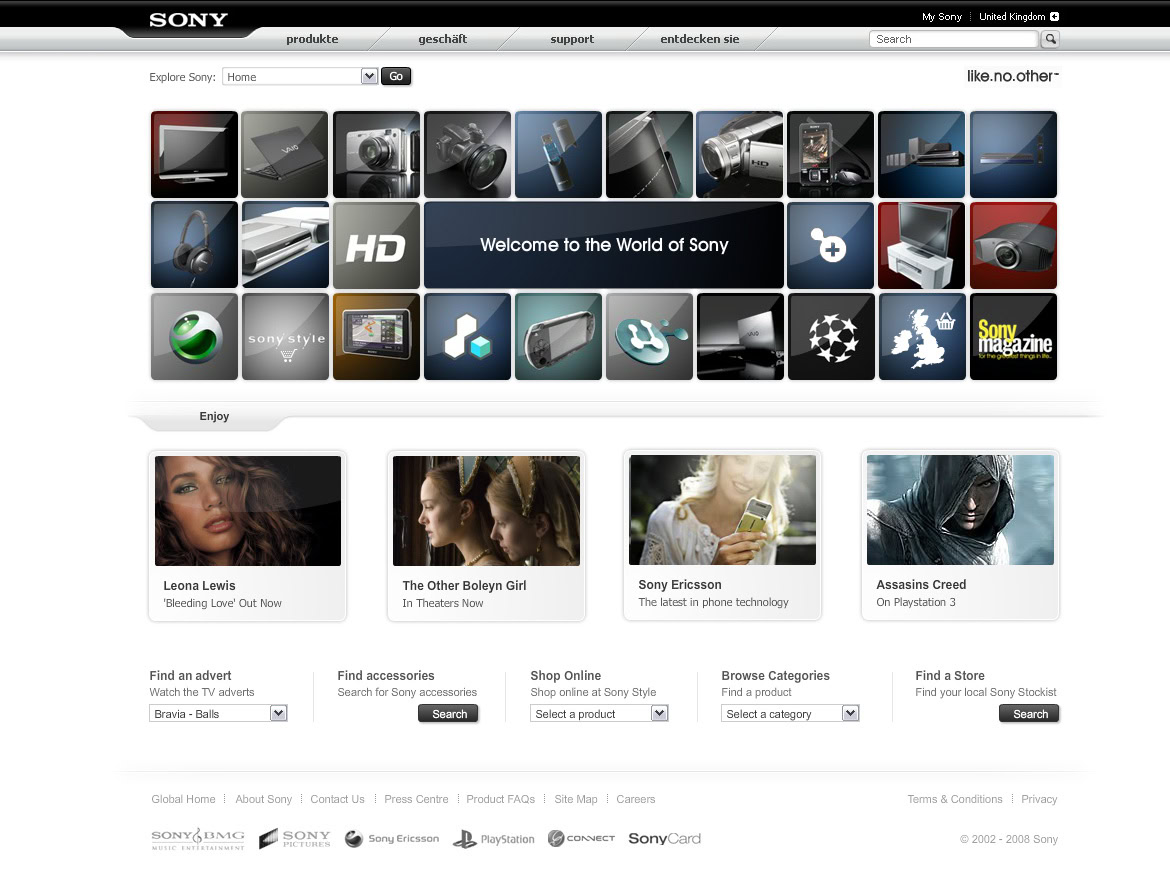This screenshot has width=1170, height=889.
Task: Open the Assasins Creed promo thumbnail
Action: pos(960,510)
